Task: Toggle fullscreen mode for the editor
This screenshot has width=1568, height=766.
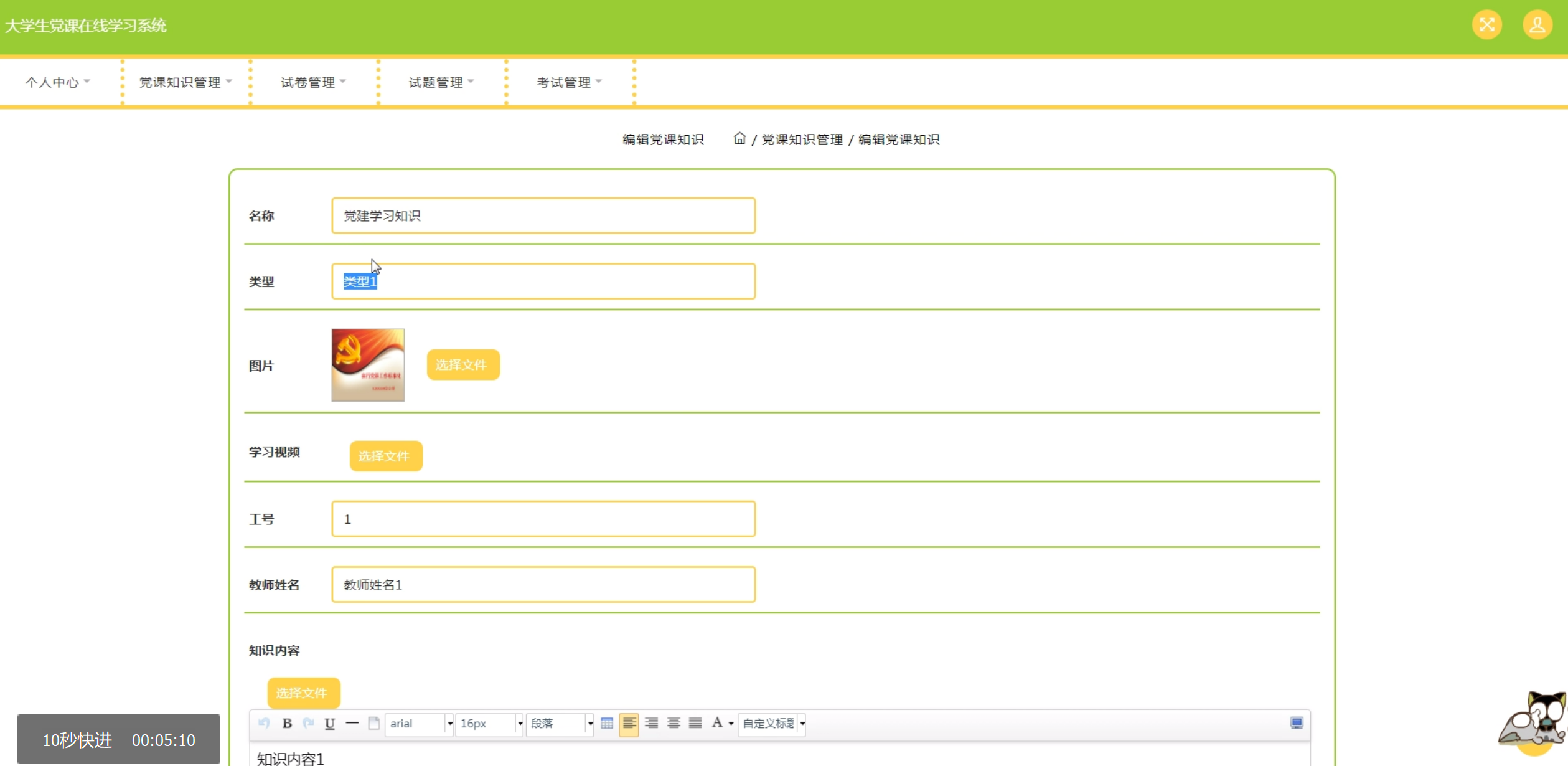Action: pyautogui.click(x=1297, y=723)
